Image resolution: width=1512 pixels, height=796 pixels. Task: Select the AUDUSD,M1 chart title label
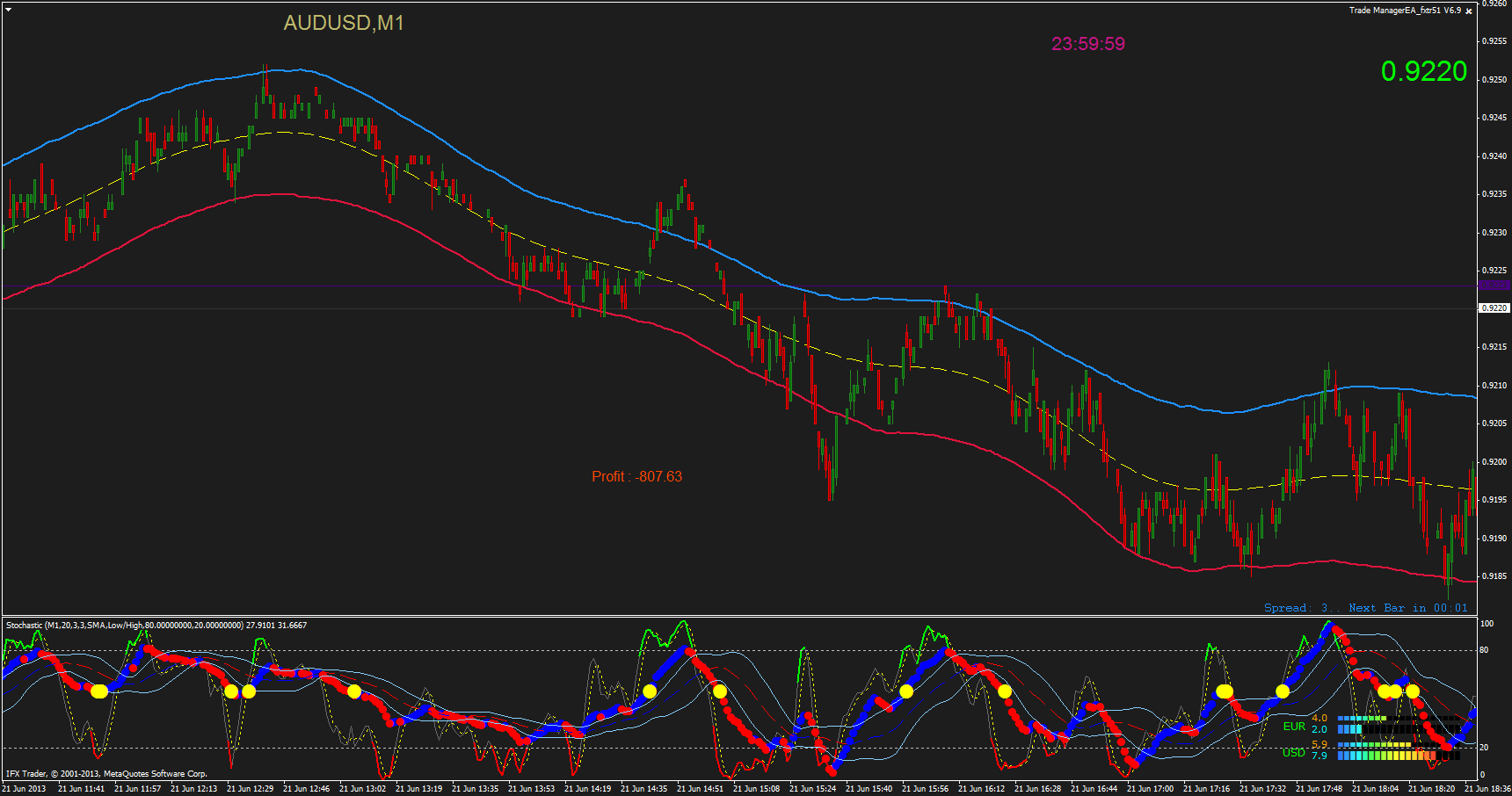(344, 23)
